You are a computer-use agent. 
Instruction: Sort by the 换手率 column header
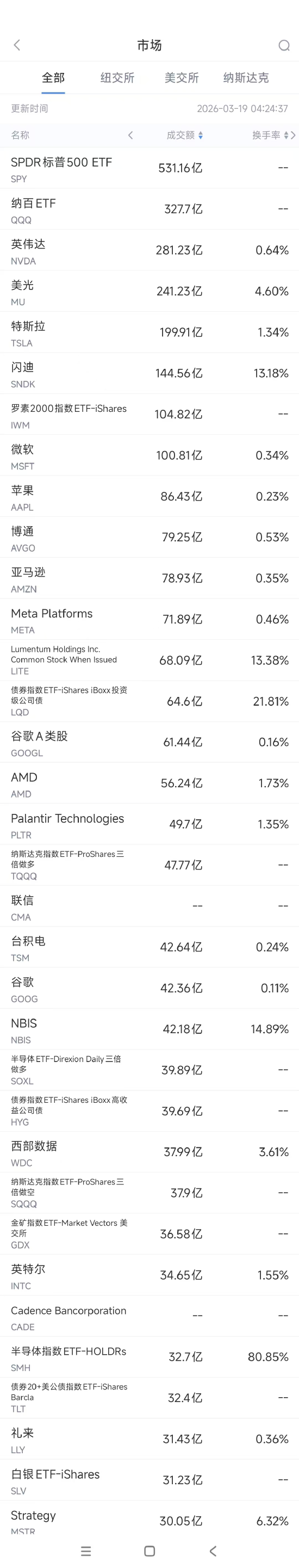(266, 135)
